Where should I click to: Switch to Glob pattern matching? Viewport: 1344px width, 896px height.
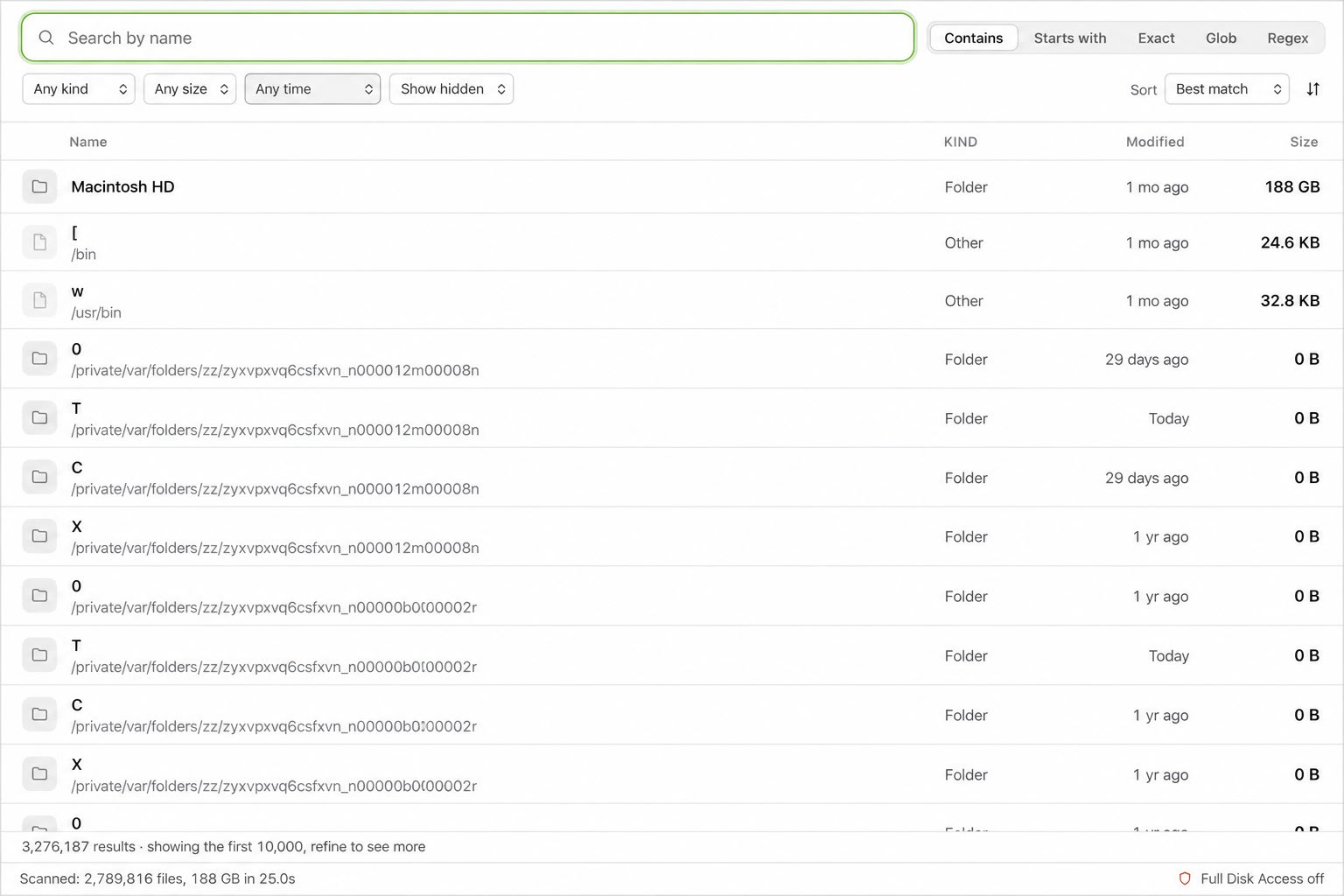1221,38
